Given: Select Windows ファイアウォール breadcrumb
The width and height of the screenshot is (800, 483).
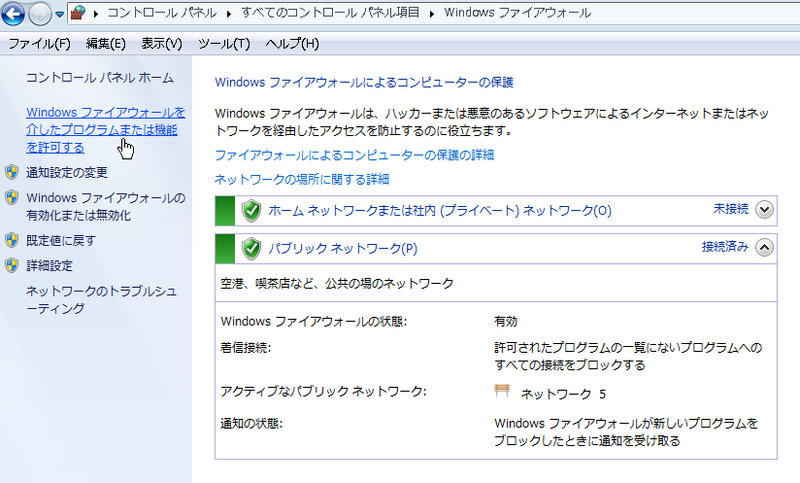Looking at the screenshot, I should pos(517,13).
